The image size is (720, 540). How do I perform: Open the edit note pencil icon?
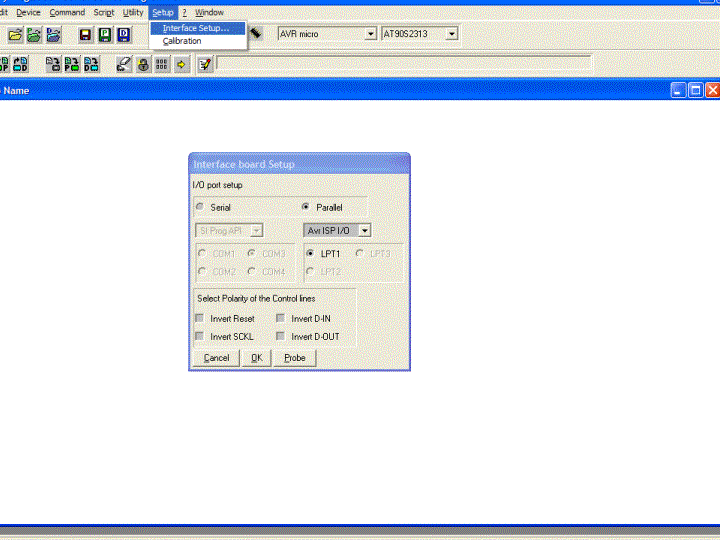(x=205, y=64)
